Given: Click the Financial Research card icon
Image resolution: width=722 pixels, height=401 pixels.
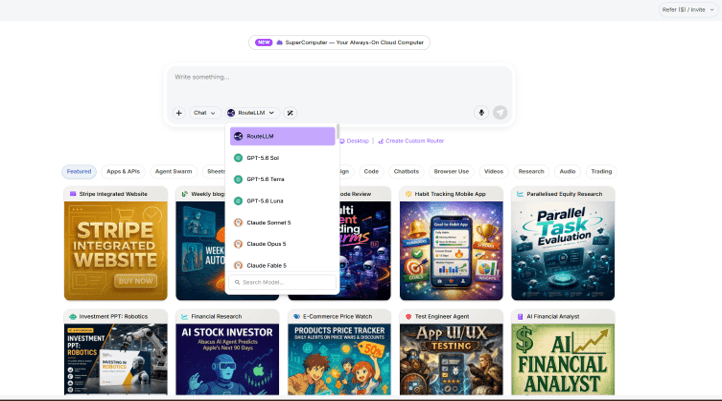Looking at the screenshot, I should click(185, 316).
